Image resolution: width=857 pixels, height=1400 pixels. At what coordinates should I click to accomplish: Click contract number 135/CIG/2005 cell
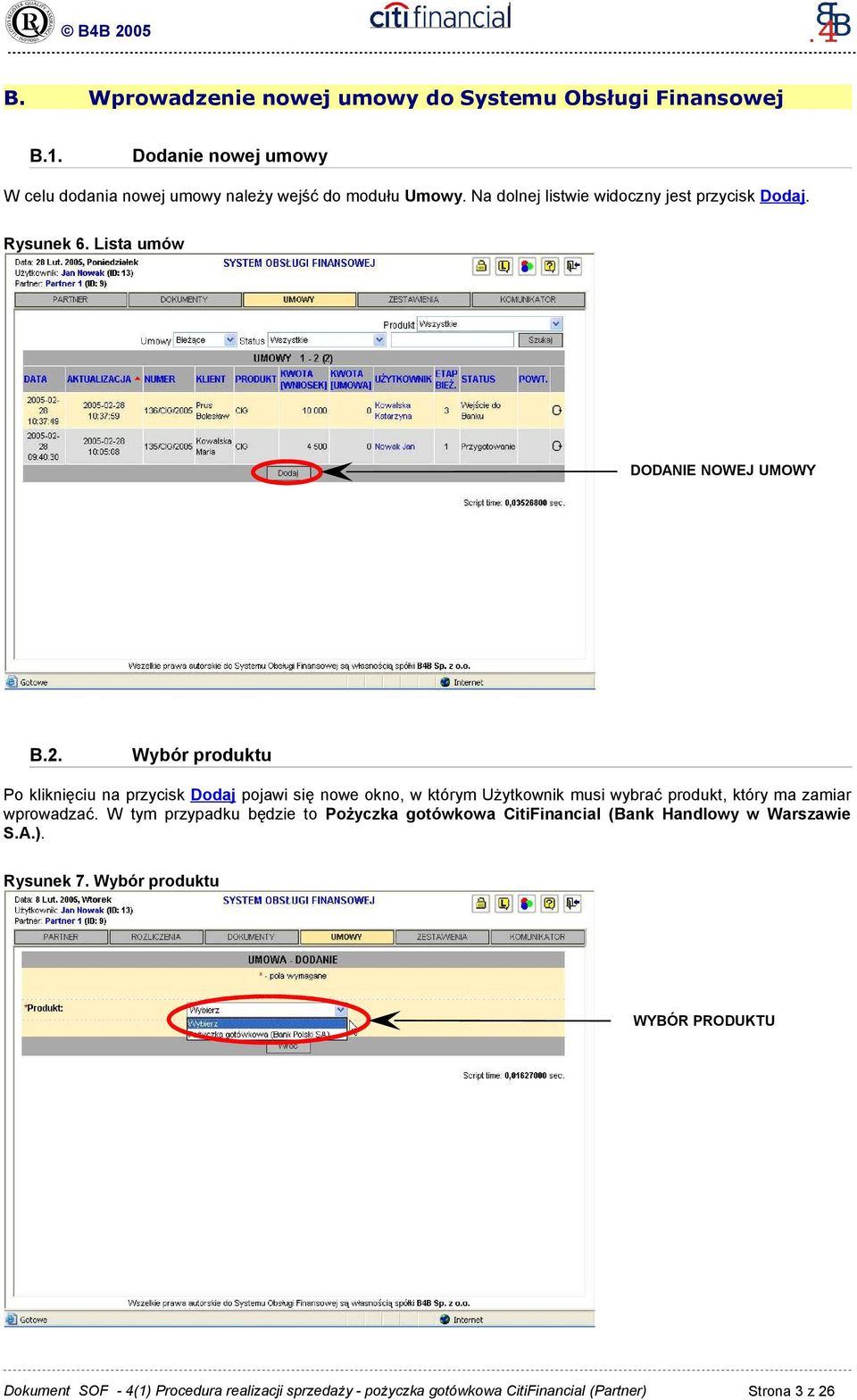168,446
